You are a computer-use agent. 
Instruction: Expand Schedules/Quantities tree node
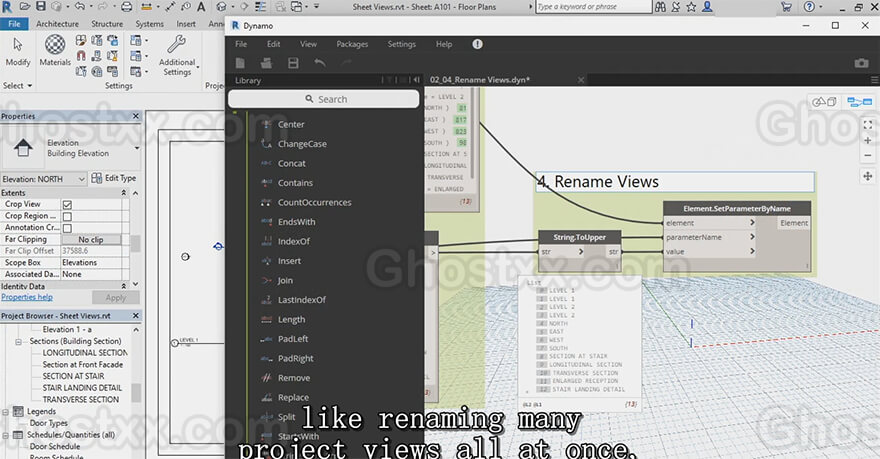[5, 435]
